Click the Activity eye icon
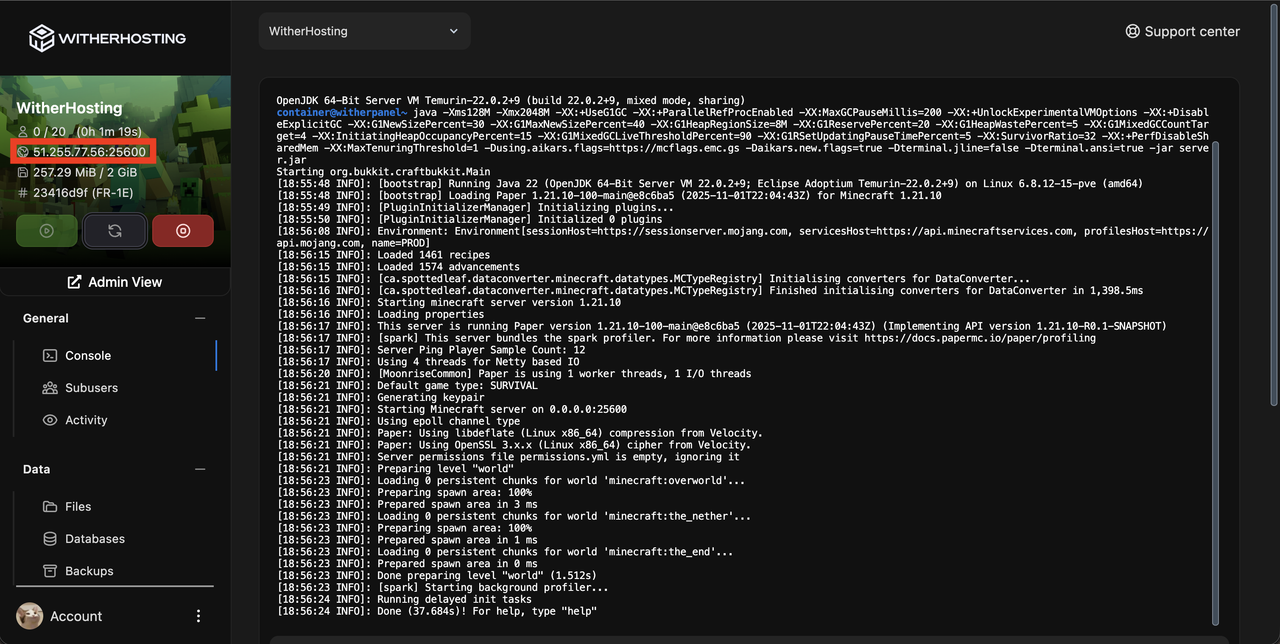 (50, 420)
